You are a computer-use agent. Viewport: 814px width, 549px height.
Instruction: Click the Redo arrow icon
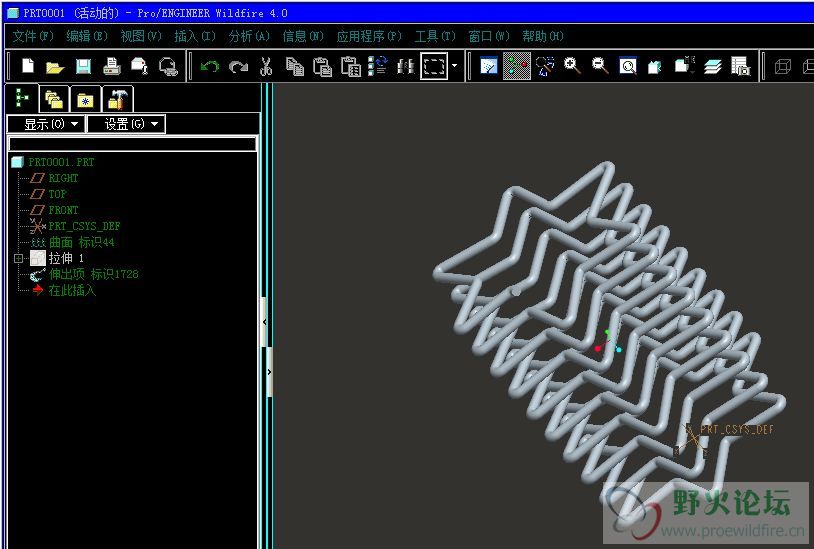click(x=238, y=66)
